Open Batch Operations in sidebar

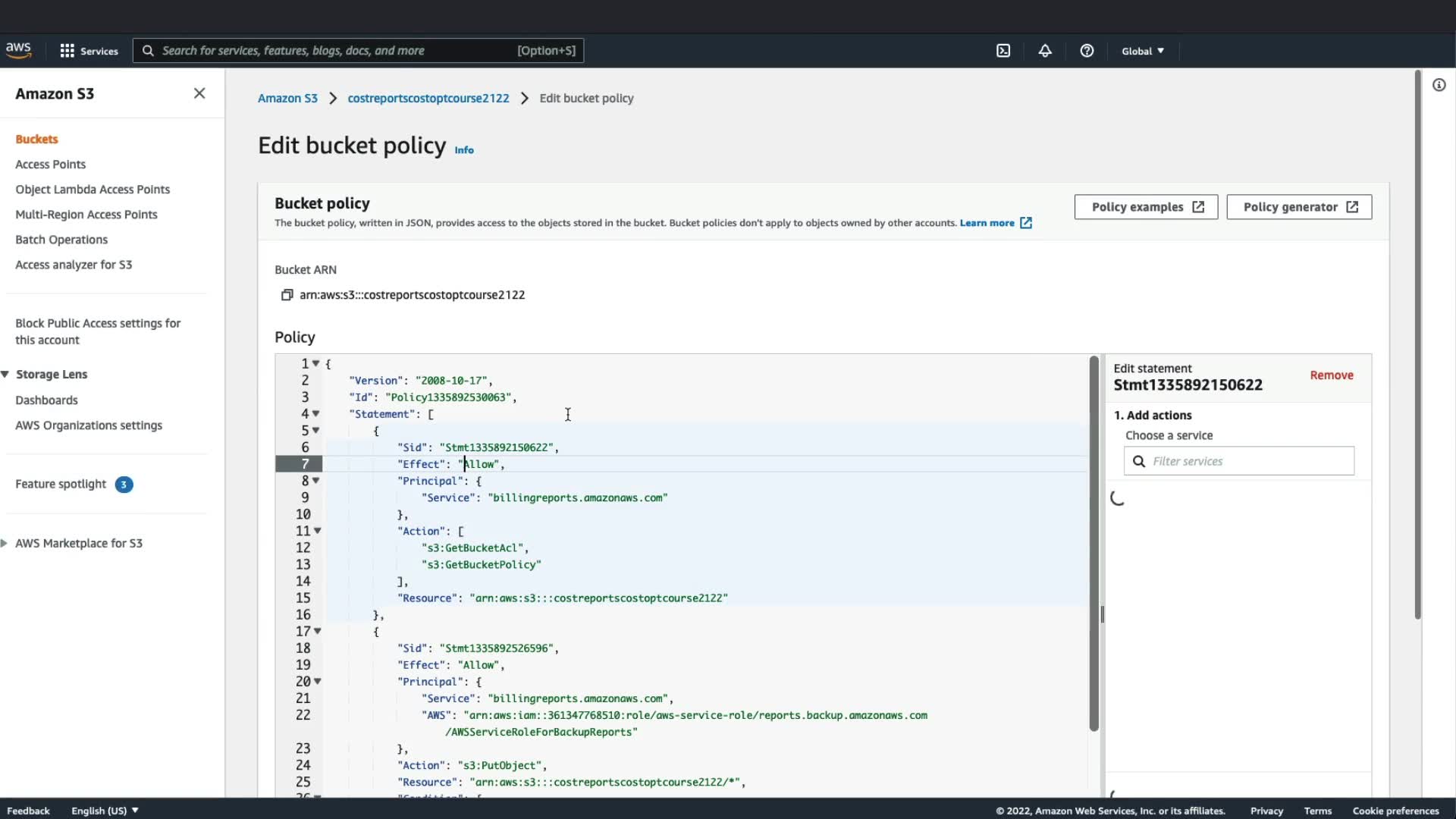tap(61, 240)
